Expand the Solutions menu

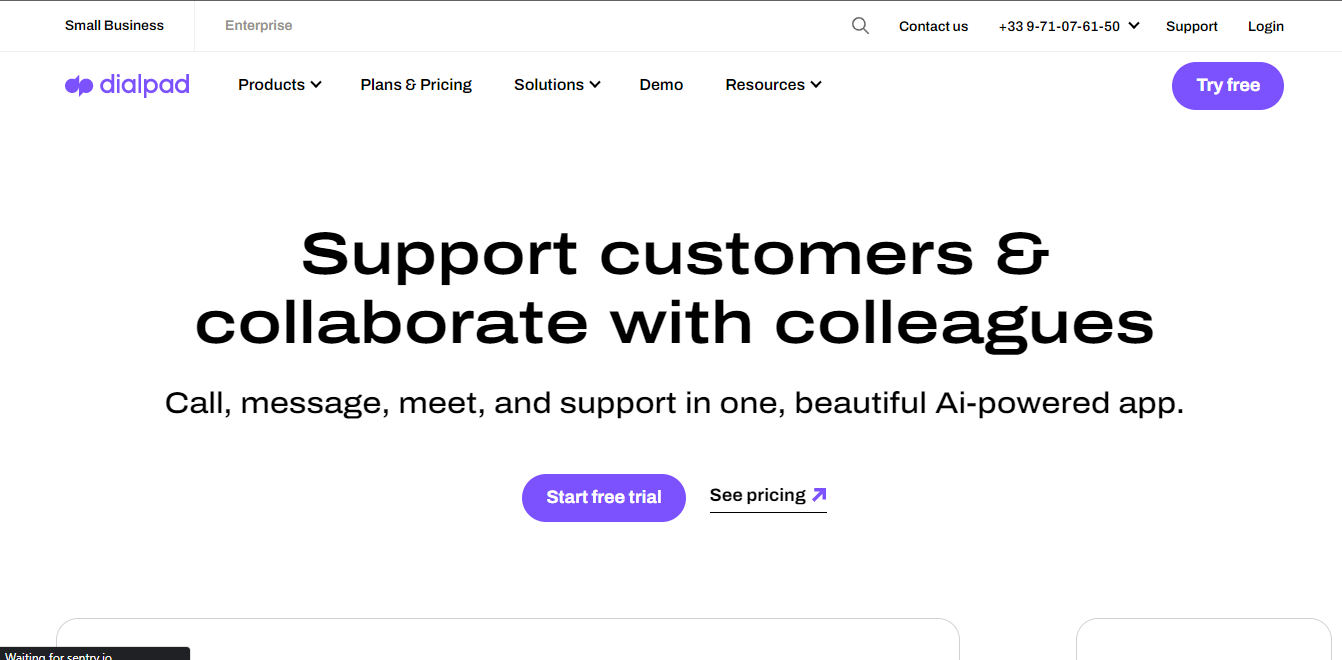point(557,85)
